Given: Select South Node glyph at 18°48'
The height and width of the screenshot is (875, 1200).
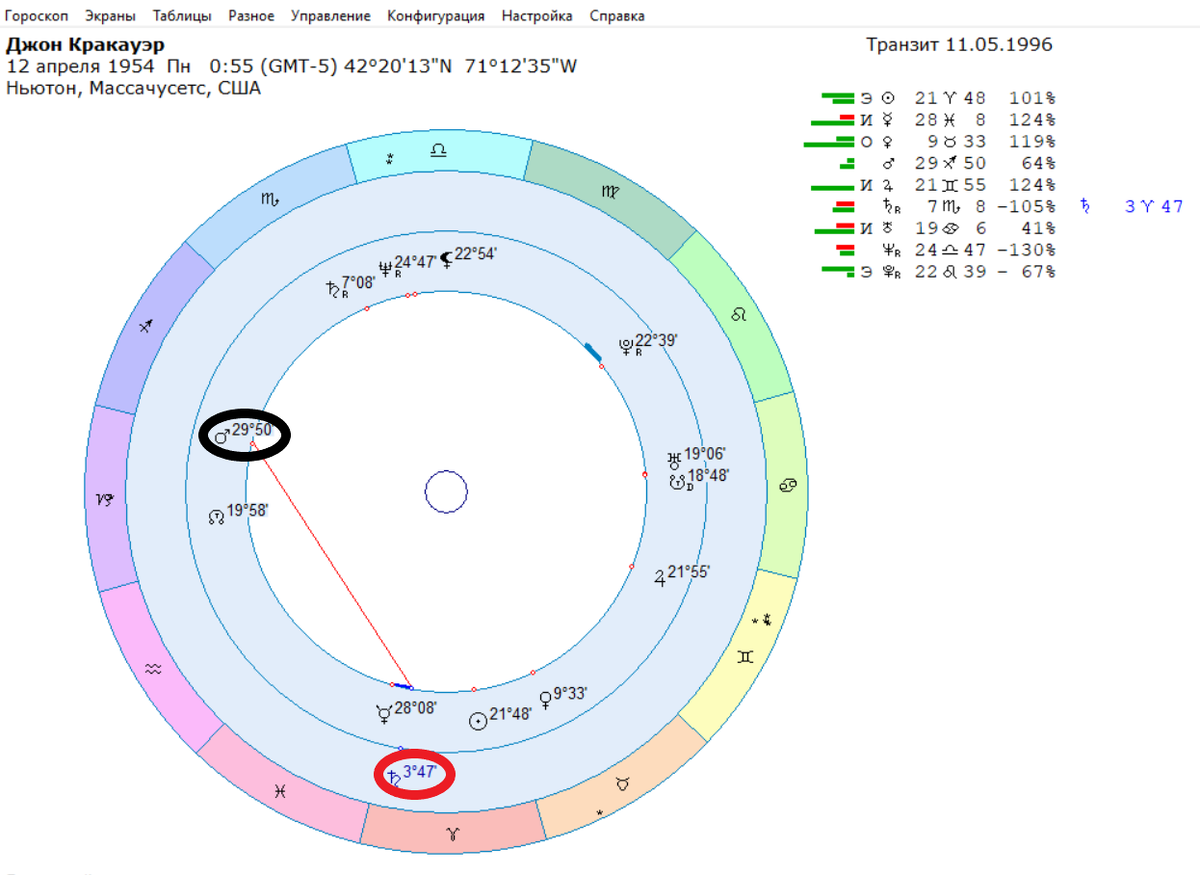Looking at the screenshot, I should point(677,482).
